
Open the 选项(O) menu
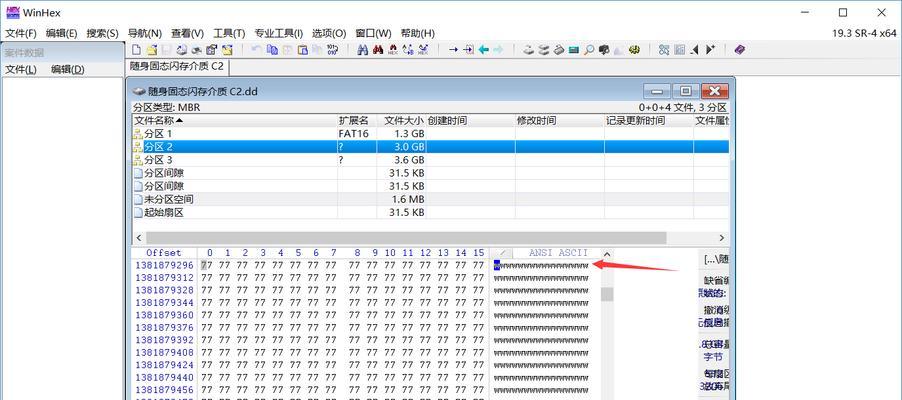[x=329, y=33]
